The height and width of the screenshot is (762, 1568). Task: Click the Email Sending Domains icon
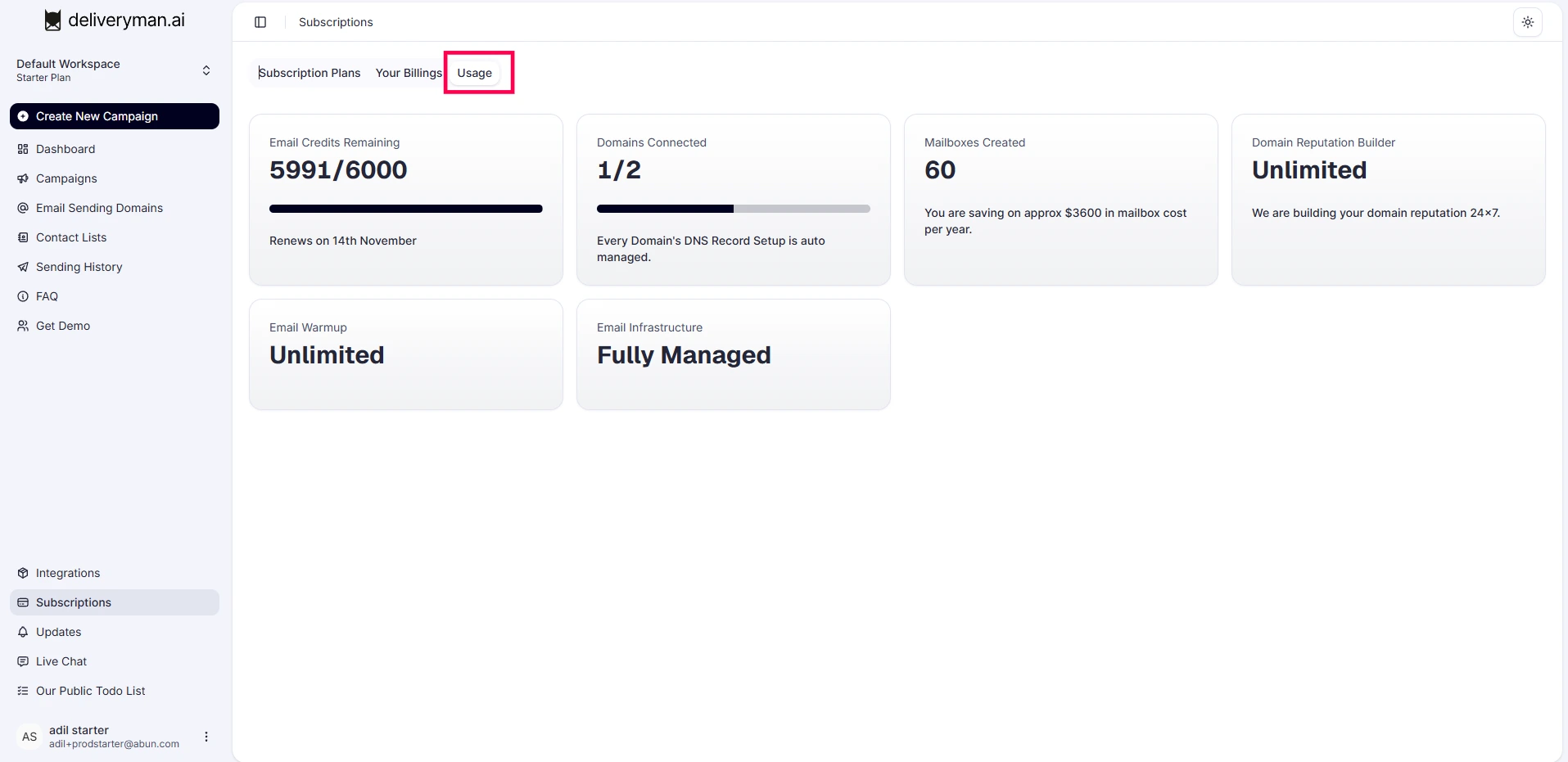[23, 208]
